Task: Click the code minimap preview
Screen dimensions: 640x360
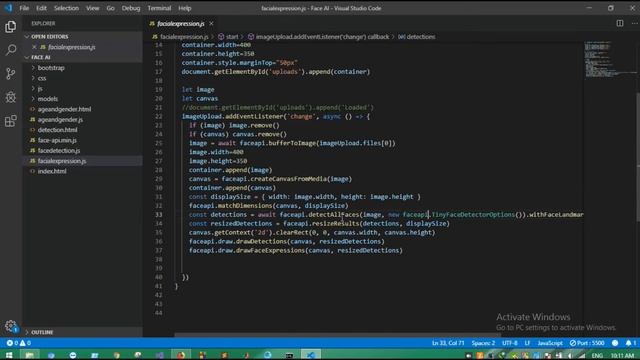Action: pyautogui.click(x=609, y=60)
